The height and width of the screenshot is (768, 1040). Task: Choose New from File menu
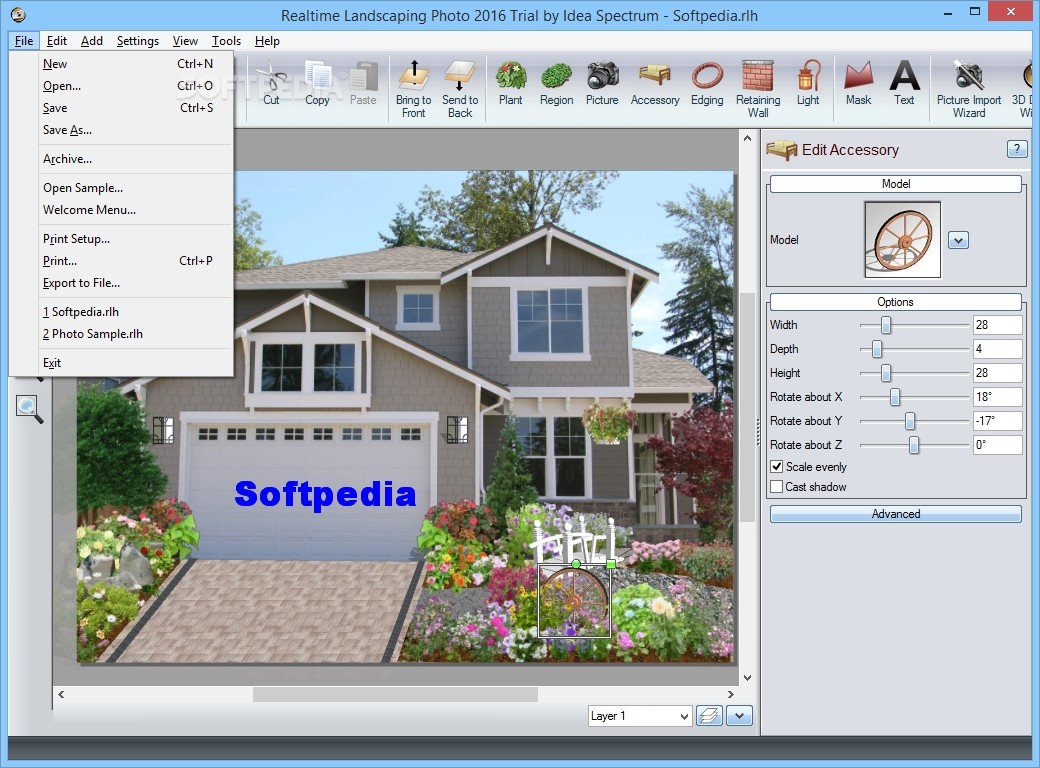pos(121,64)
